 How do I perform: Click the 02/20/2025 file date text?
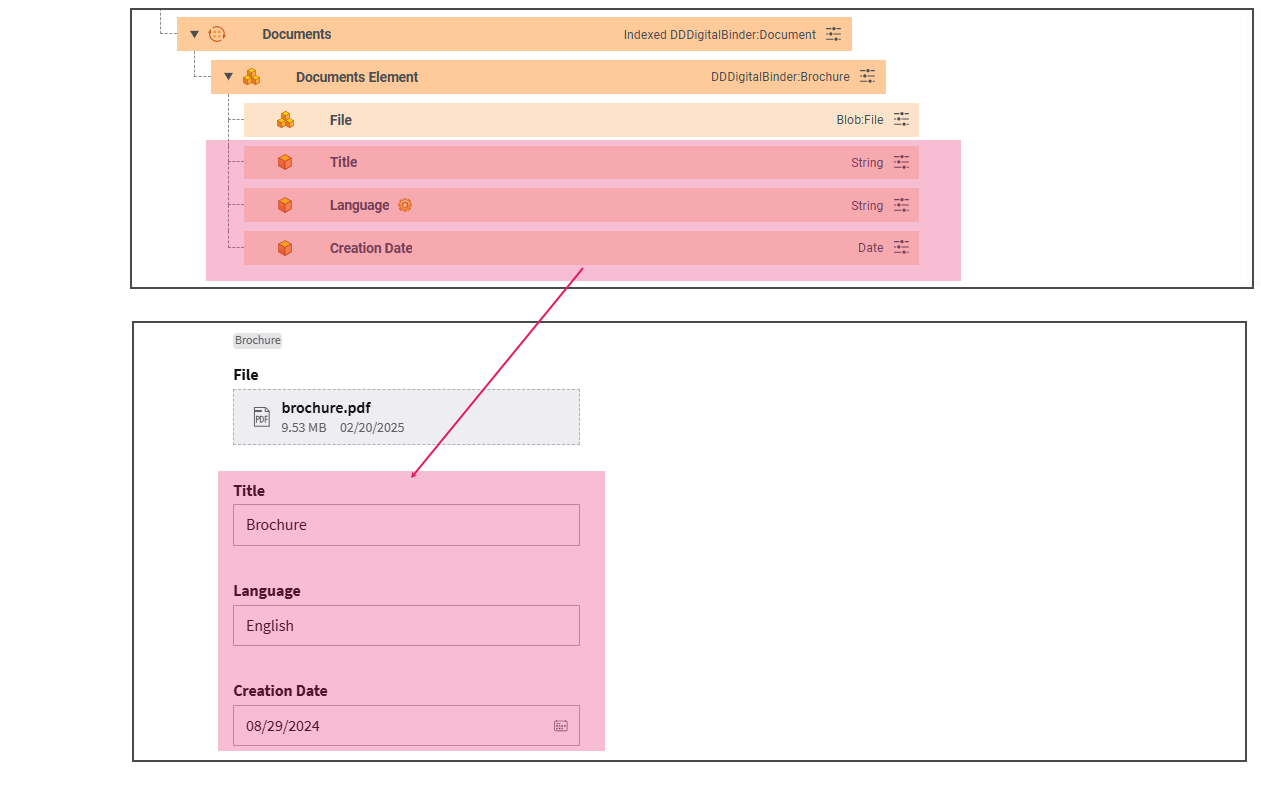[x=372, y=427]
